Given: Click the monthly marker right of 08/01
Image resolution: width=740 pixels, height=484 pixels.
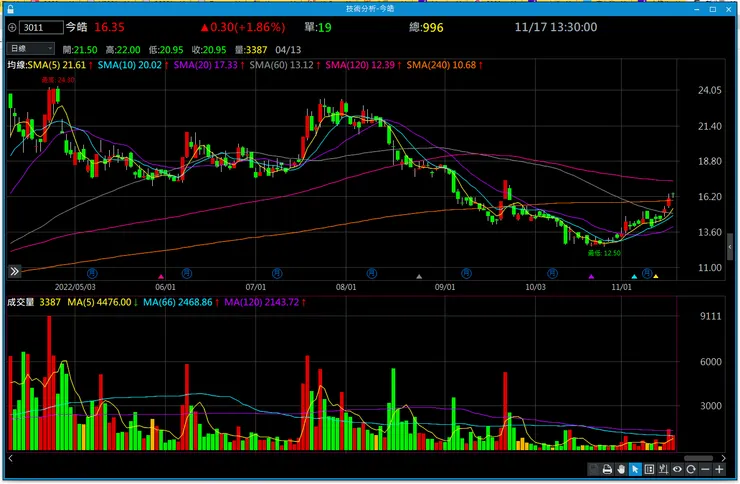Looking at the screenshot, I should [372, 273].
